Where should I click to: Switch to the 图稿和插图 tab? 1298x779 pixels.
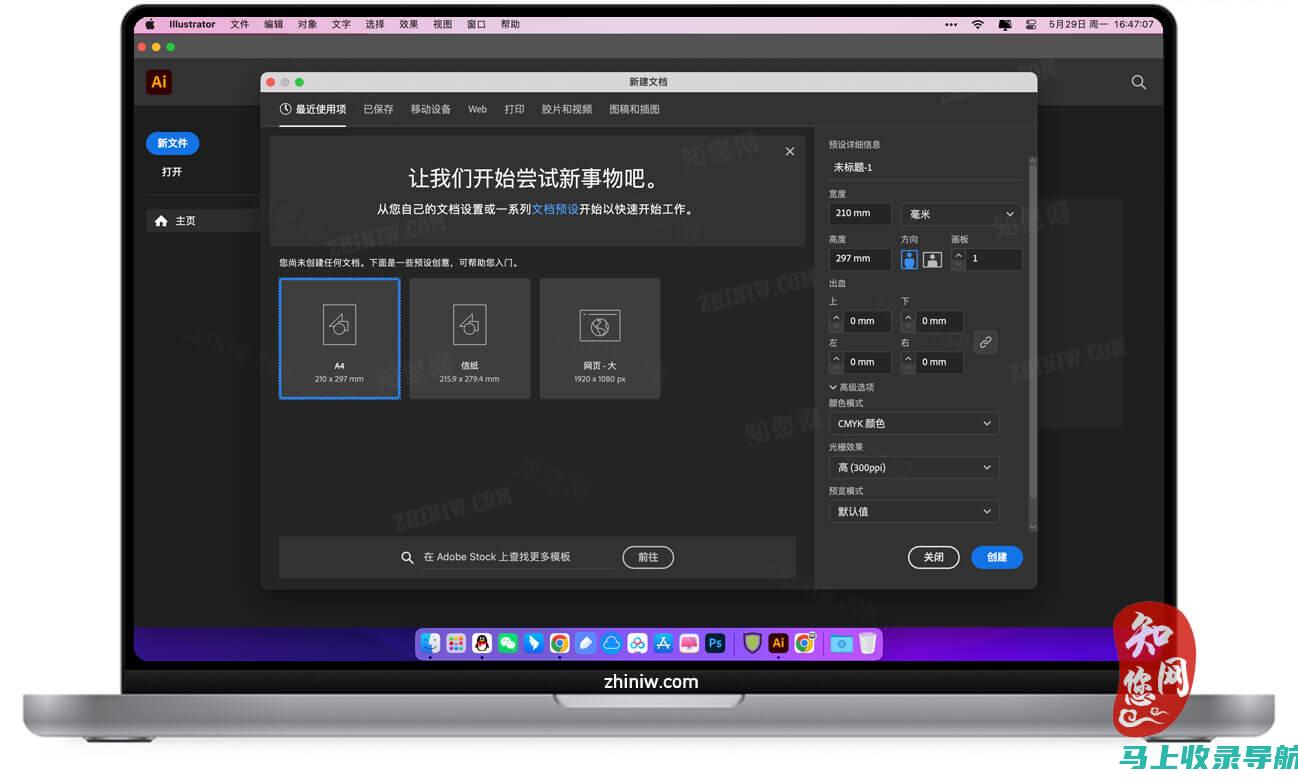pos(634,109)
